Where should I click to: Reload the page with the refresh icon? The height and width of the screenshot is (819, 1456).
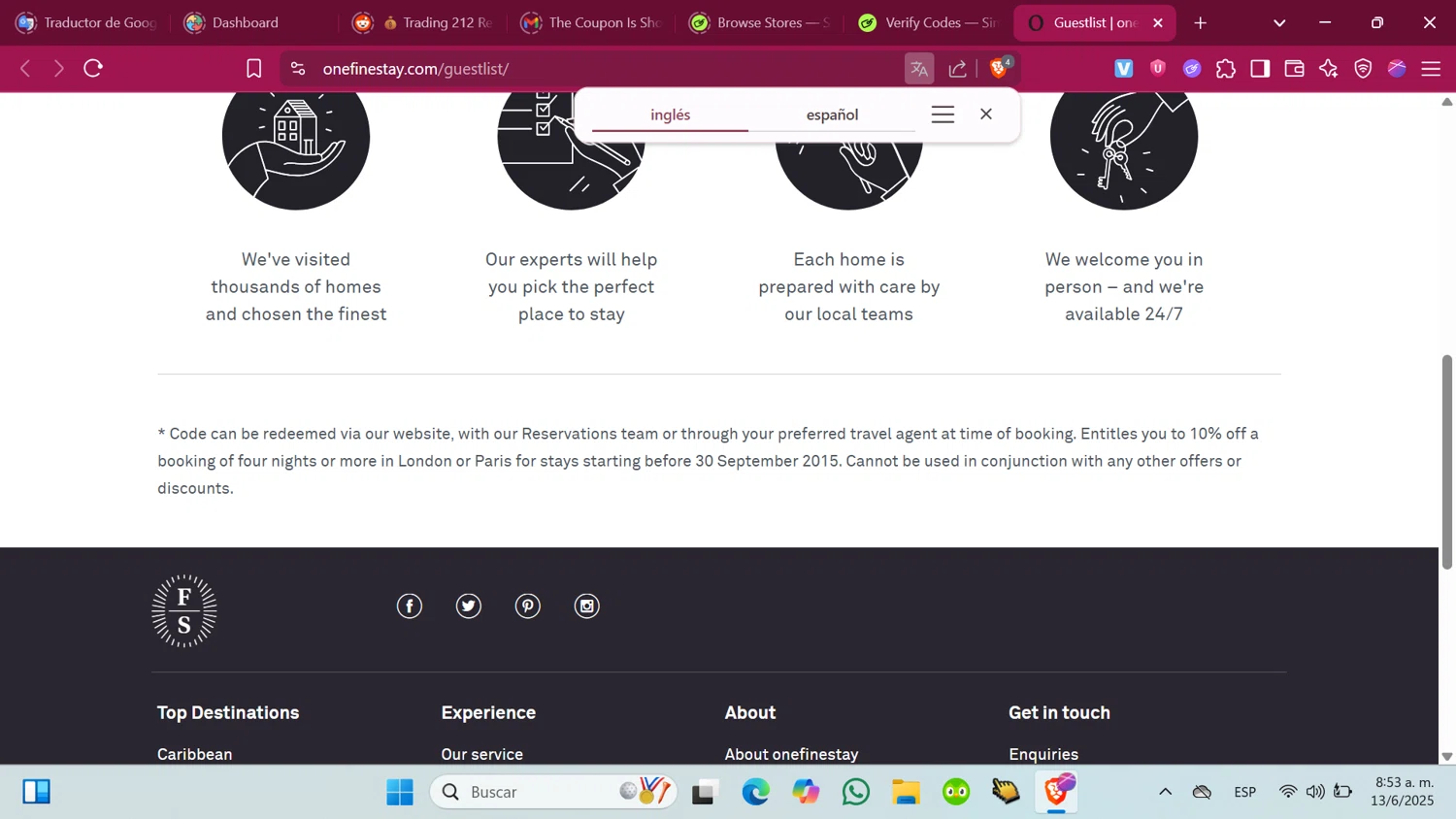click(93, 69)
